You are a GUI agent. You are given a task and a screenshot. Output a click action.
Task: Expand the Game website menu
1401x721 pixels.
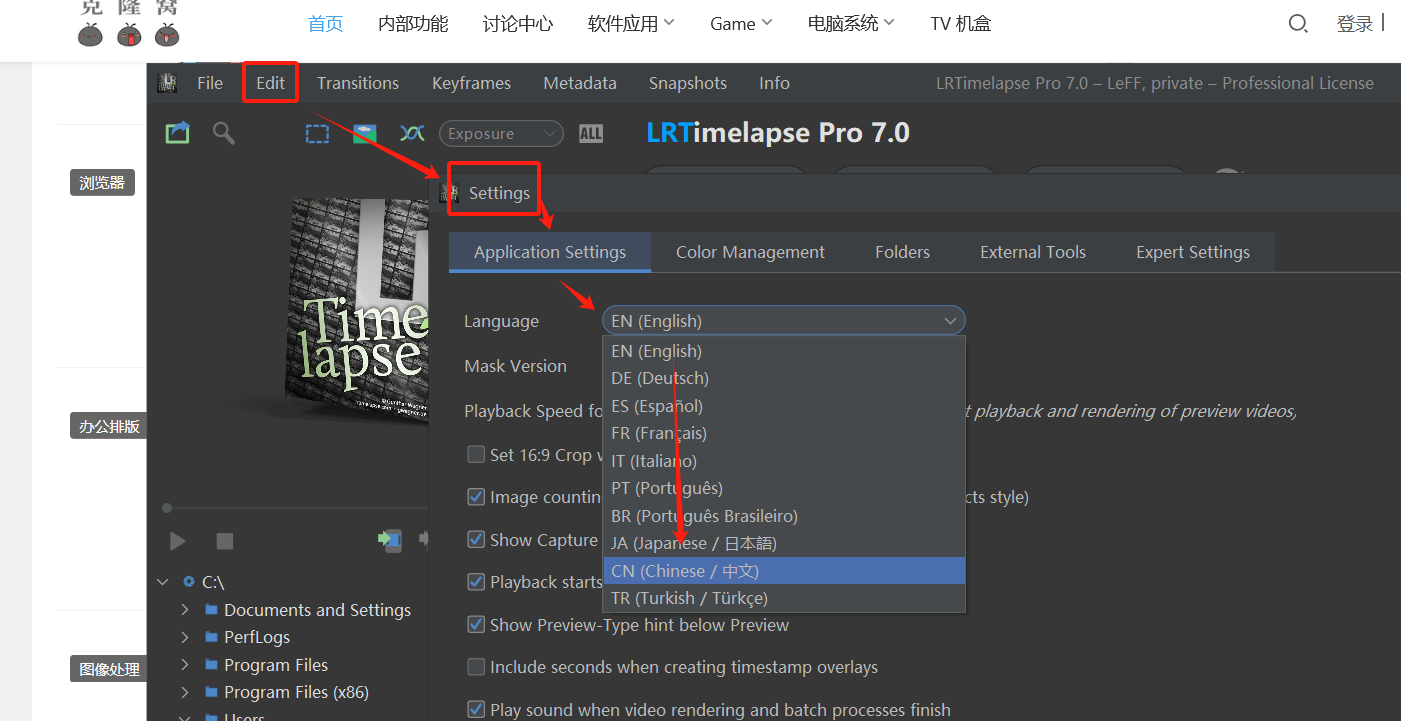(741, 23)
